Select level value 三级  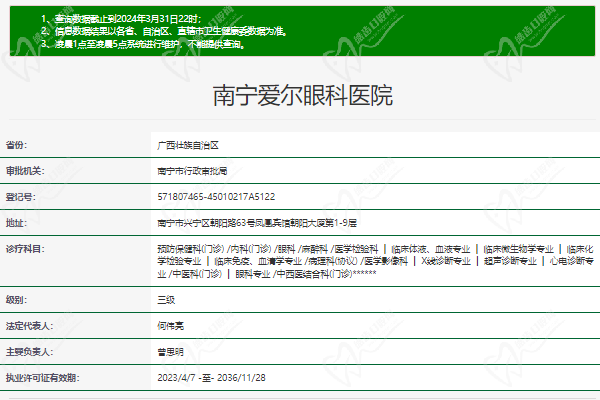click(166, 300)
